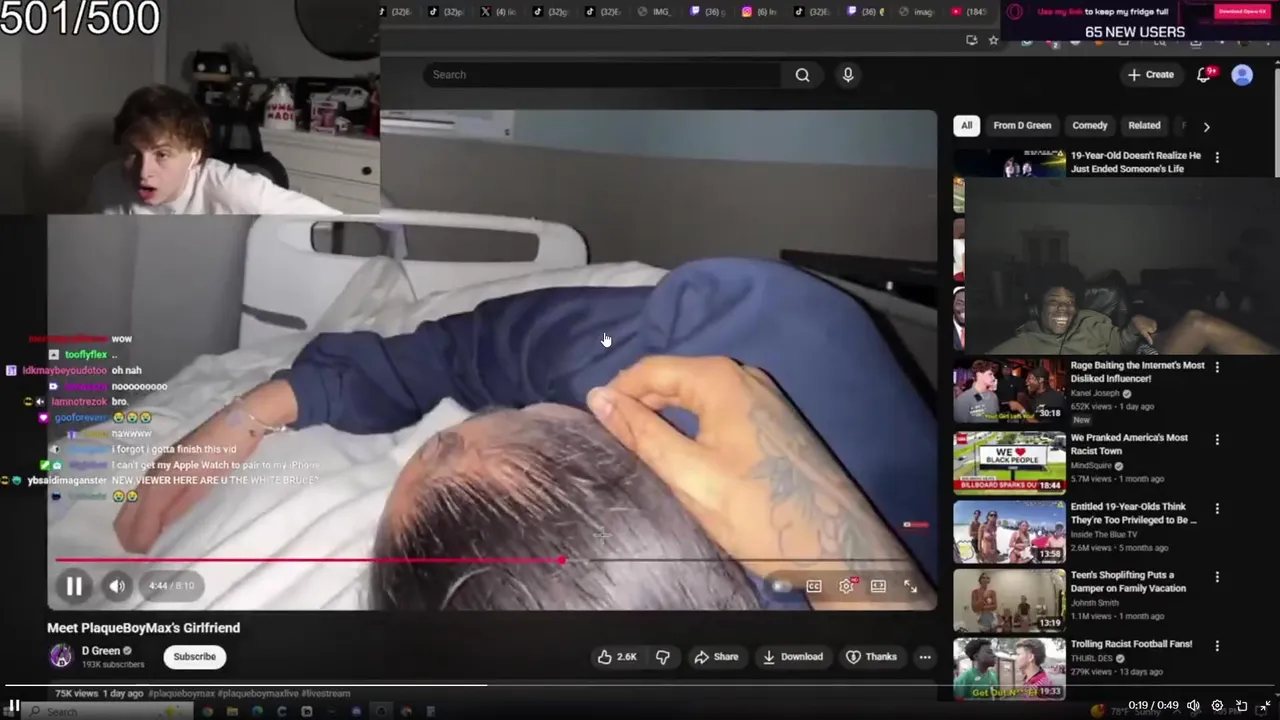Open YouTube player settings gear
The image size is (1280, 720).
(847, 586)
